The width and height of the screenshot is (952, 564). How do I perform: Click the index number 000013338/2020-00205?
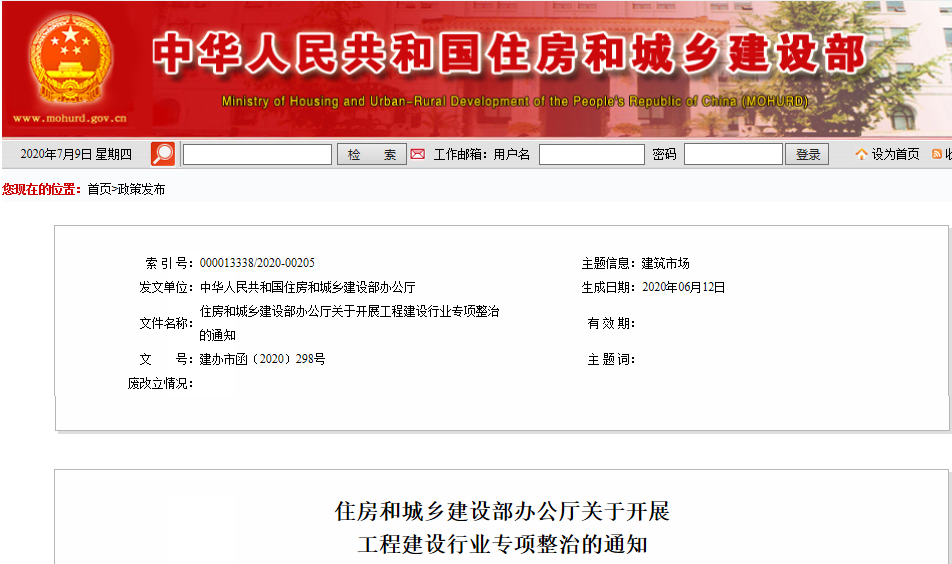(257, 263)
